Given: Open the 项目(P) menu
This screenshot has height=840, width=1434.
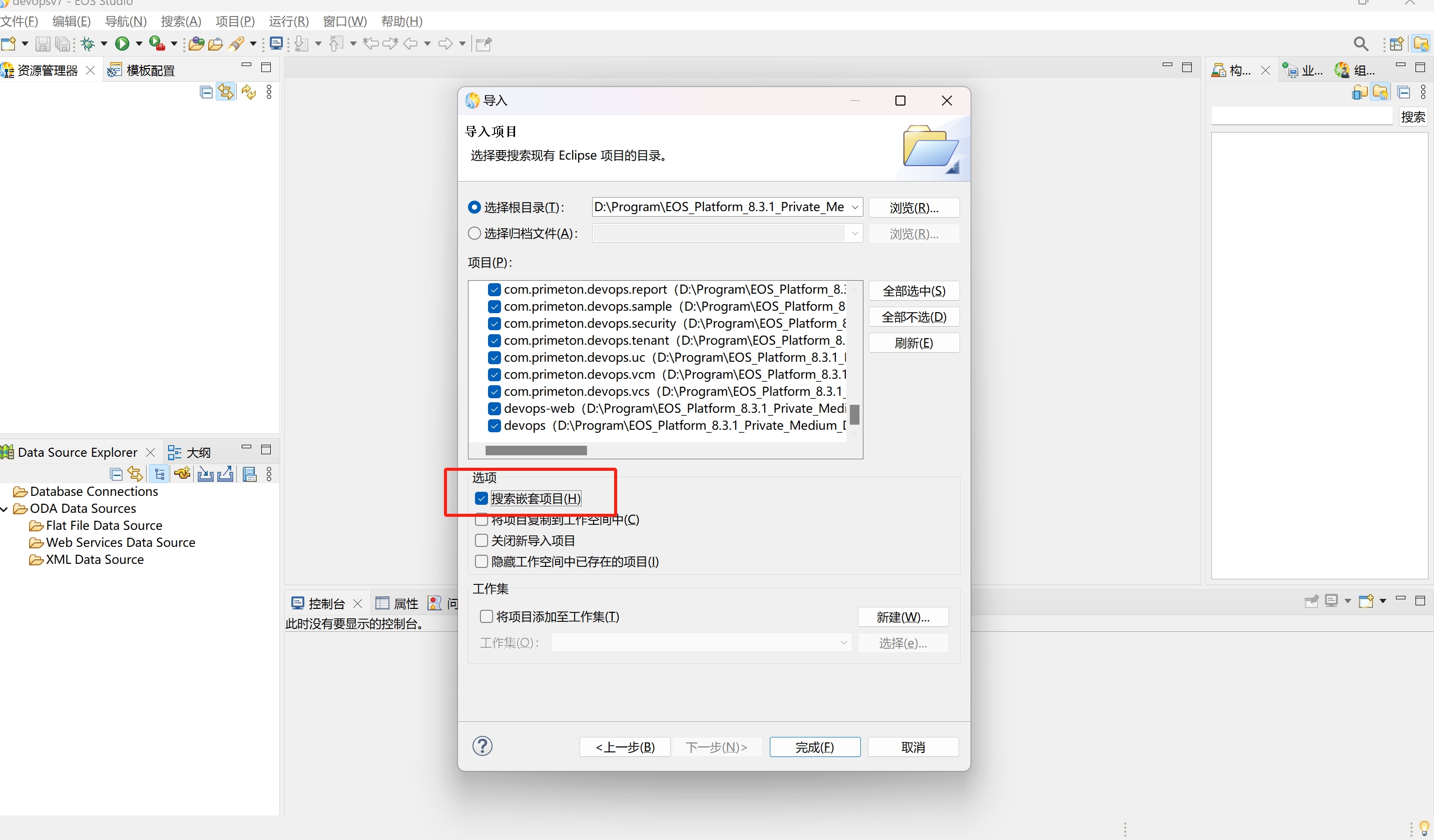Looking at the screenshot, I should pos(234,21).
